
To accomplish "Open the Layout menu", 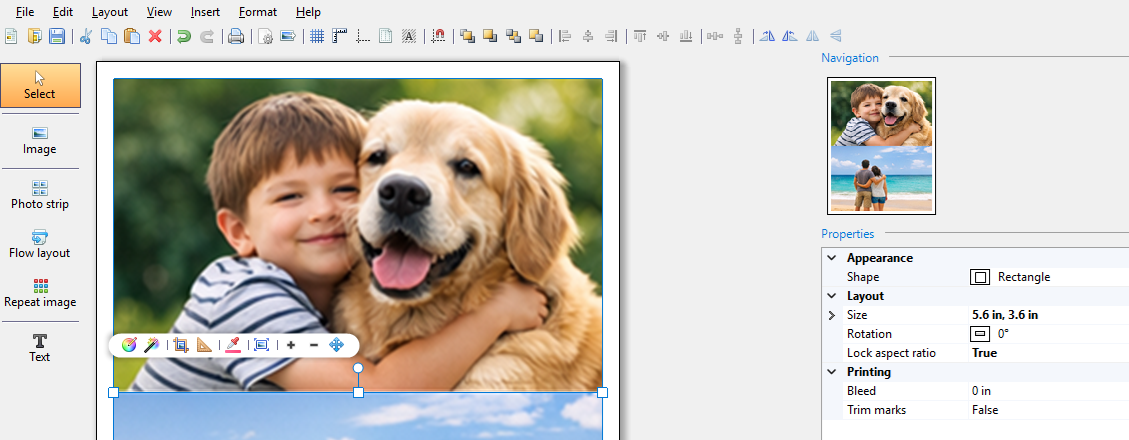I will pos(110,12).
